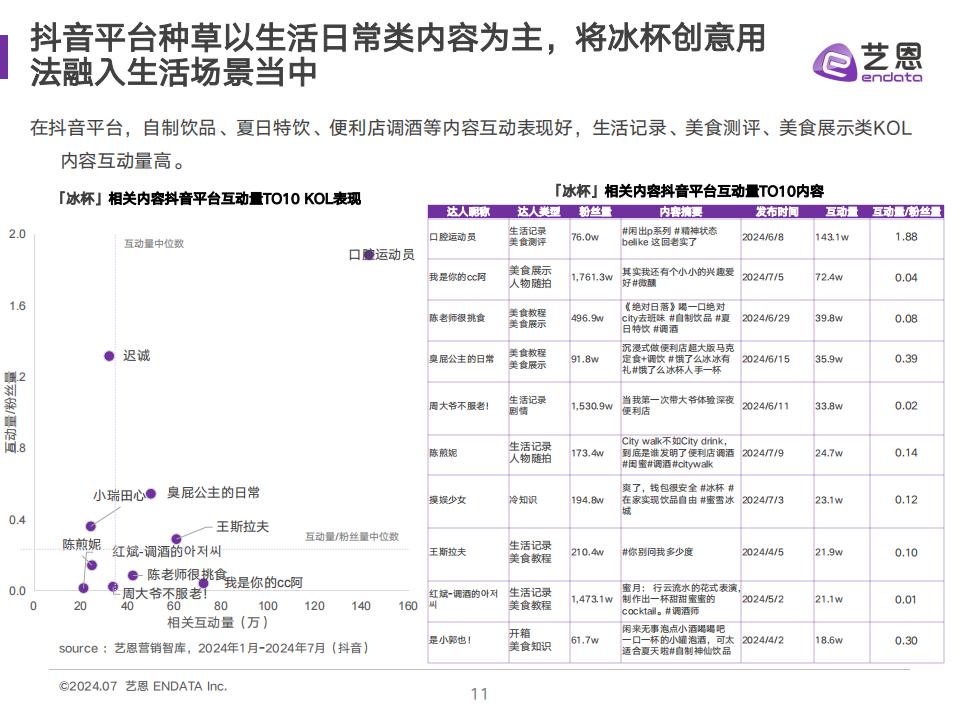The width and height of the screenshot is (960, 720).
Task: Click the 摸娱少女 table cell
Action: [448, 500]
